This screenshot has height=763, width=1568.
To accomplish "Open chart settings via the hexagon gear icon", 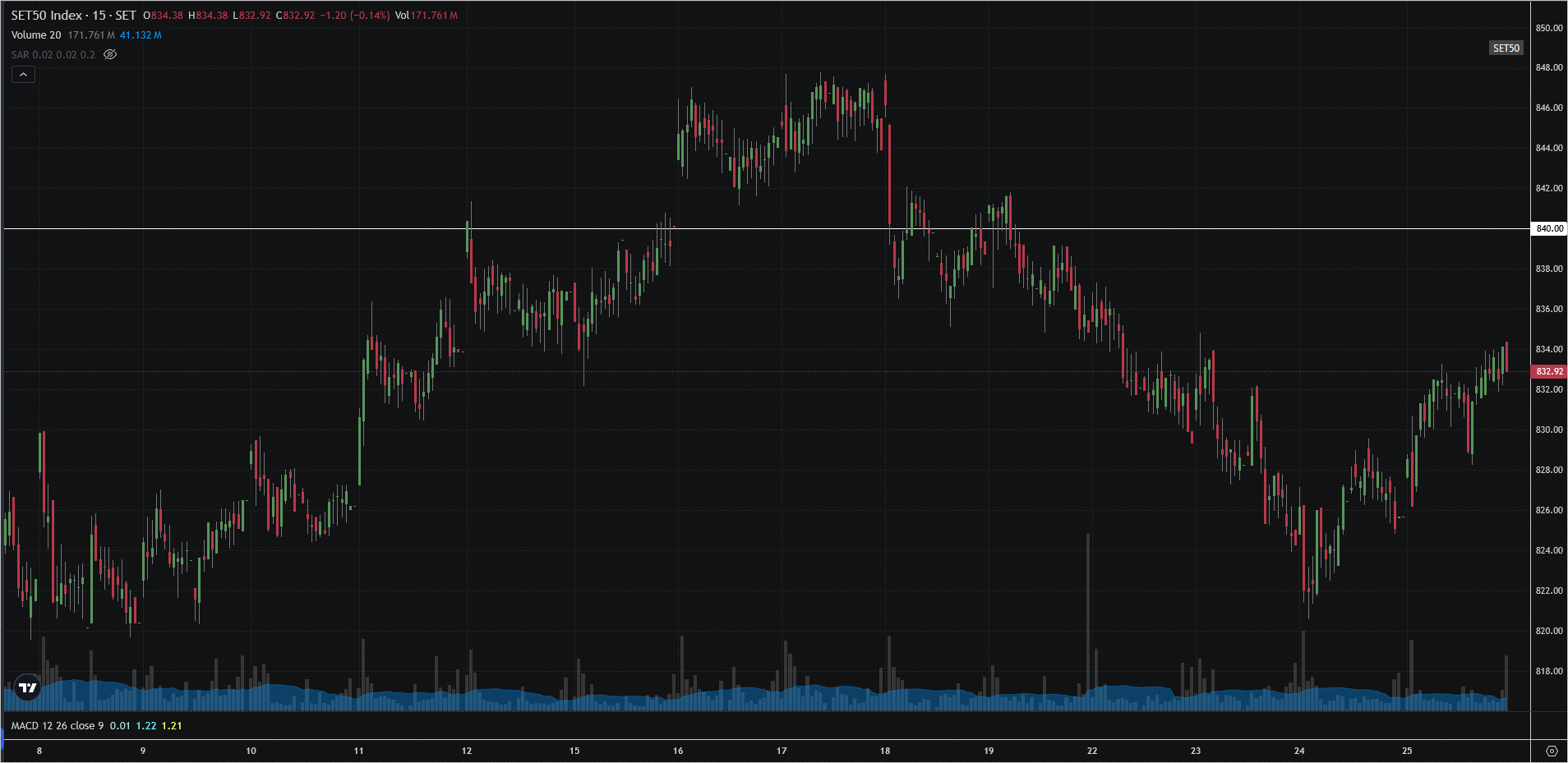I will (1552, 751).
